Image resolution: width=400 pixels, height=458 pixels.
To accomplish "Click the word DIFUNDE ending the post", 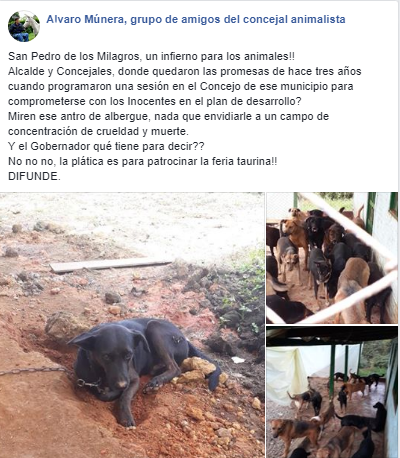I will click(34, 176).
